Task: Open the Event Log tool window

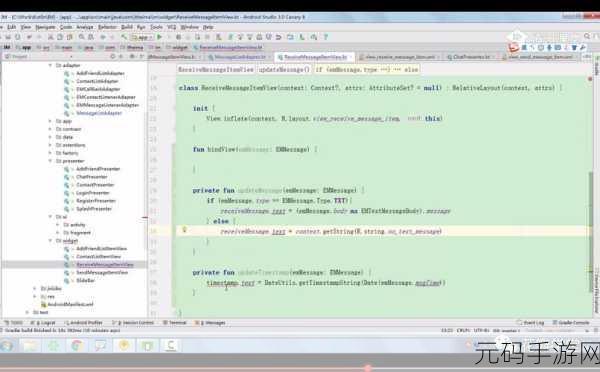Action: click(530, 323)
